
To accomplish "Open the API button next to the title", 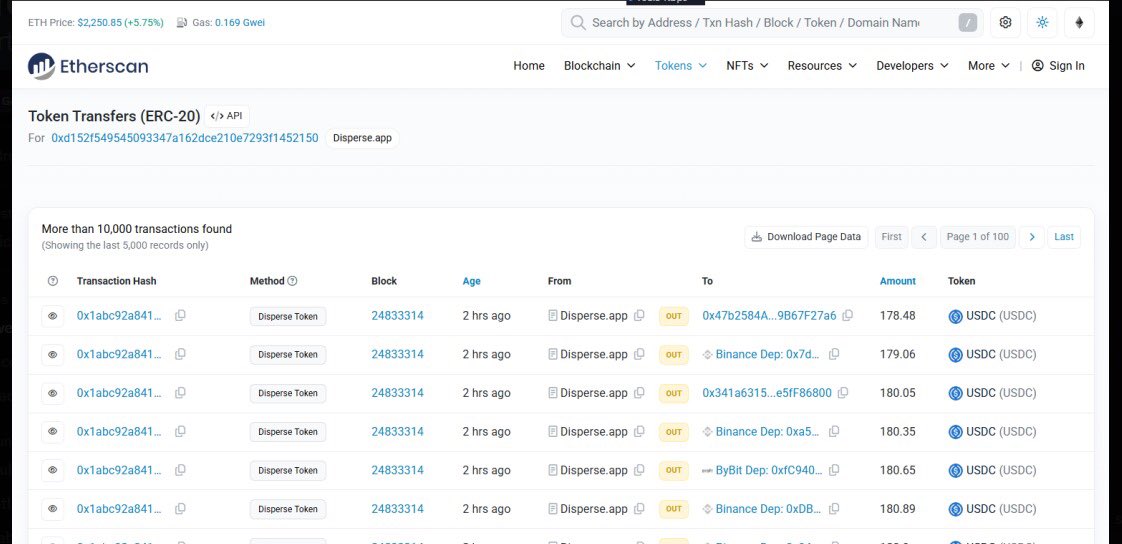I will (227, 116).
